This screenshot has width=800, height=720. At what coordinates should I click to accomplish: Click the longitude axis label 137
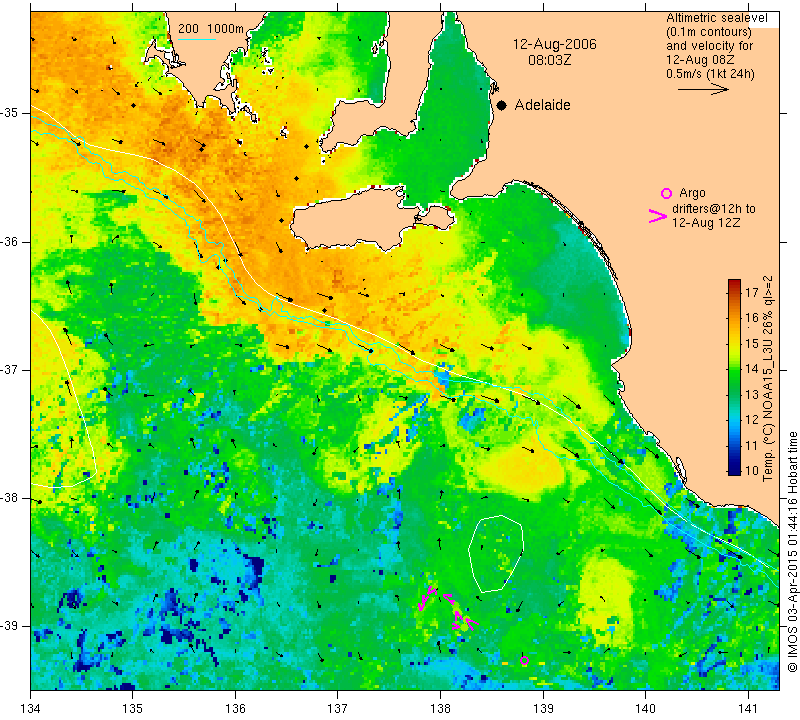click(338, 708)
